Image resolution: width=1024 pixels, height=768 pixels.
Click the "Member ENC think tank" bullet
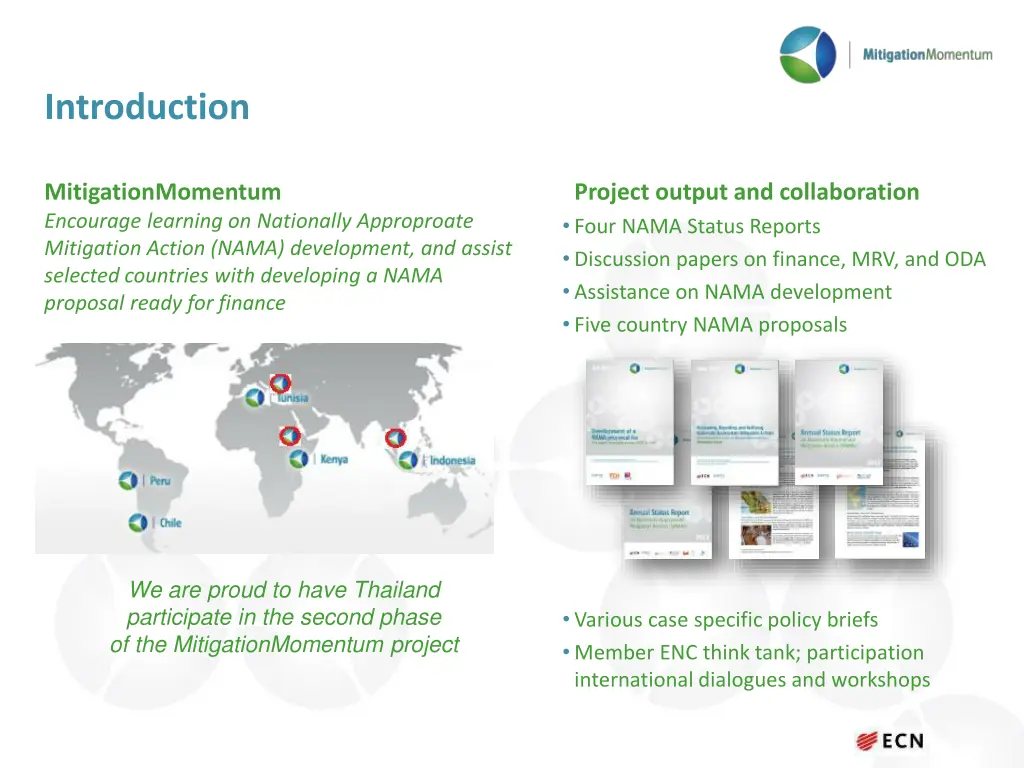click(x=746, y=665)
